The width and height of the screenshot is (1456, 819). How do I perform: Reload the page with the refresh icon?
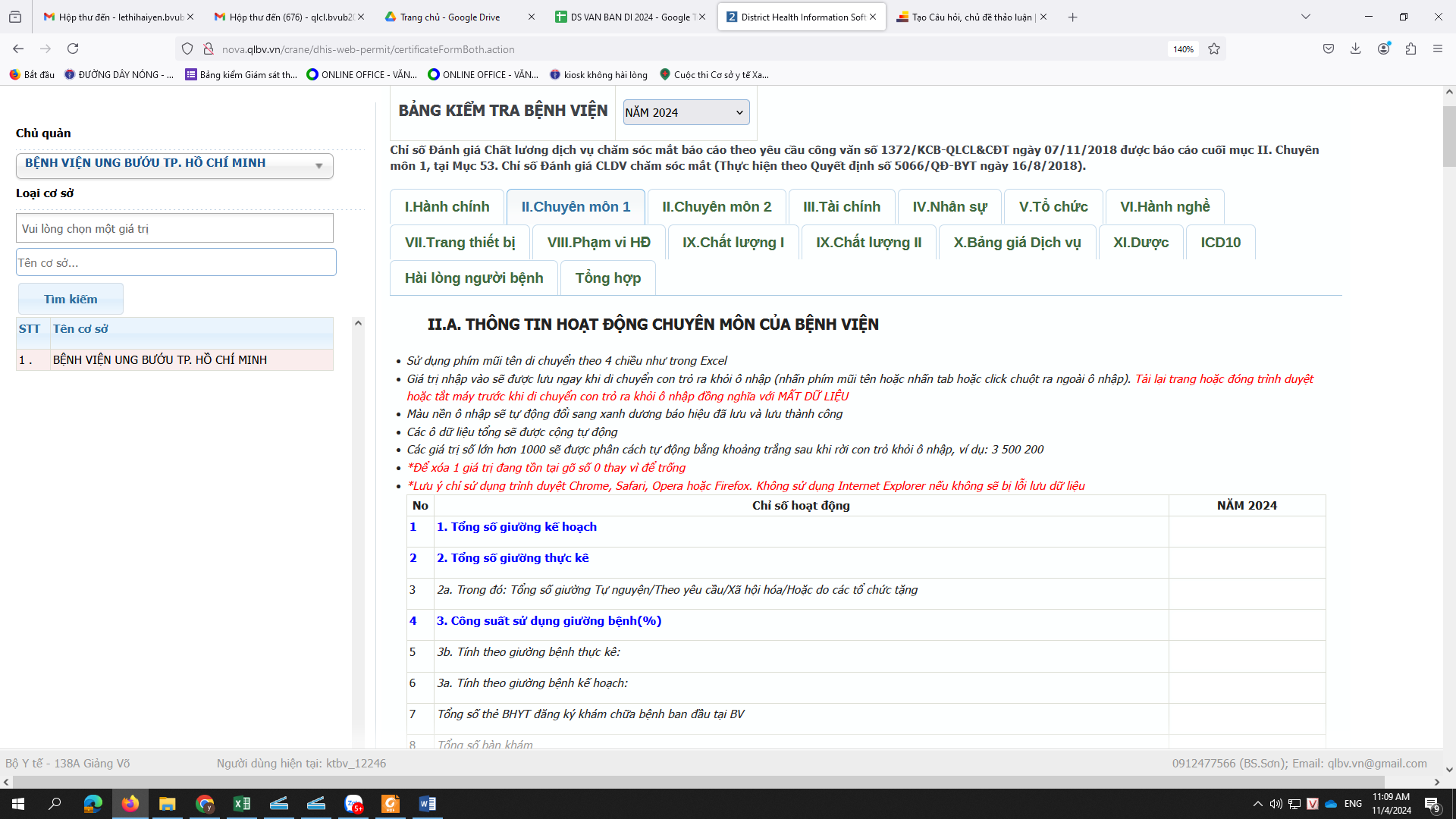pyautogui.click(x=73, y=49)
